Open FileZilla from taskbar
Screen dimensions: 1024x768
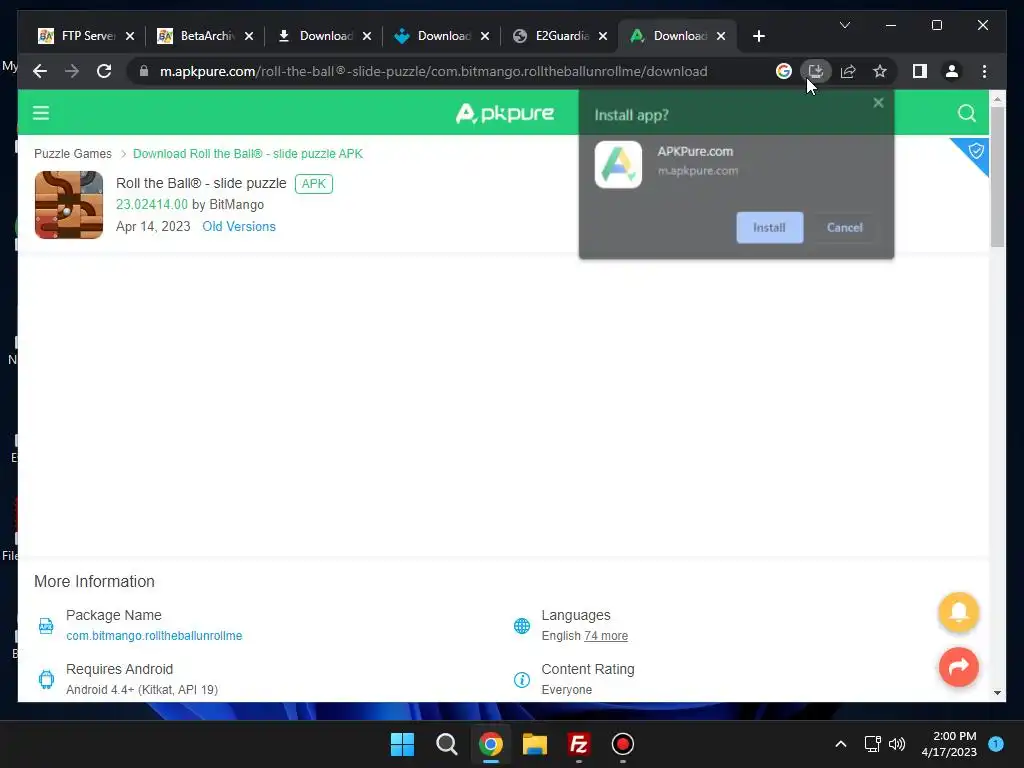click(x=579, y=744)
